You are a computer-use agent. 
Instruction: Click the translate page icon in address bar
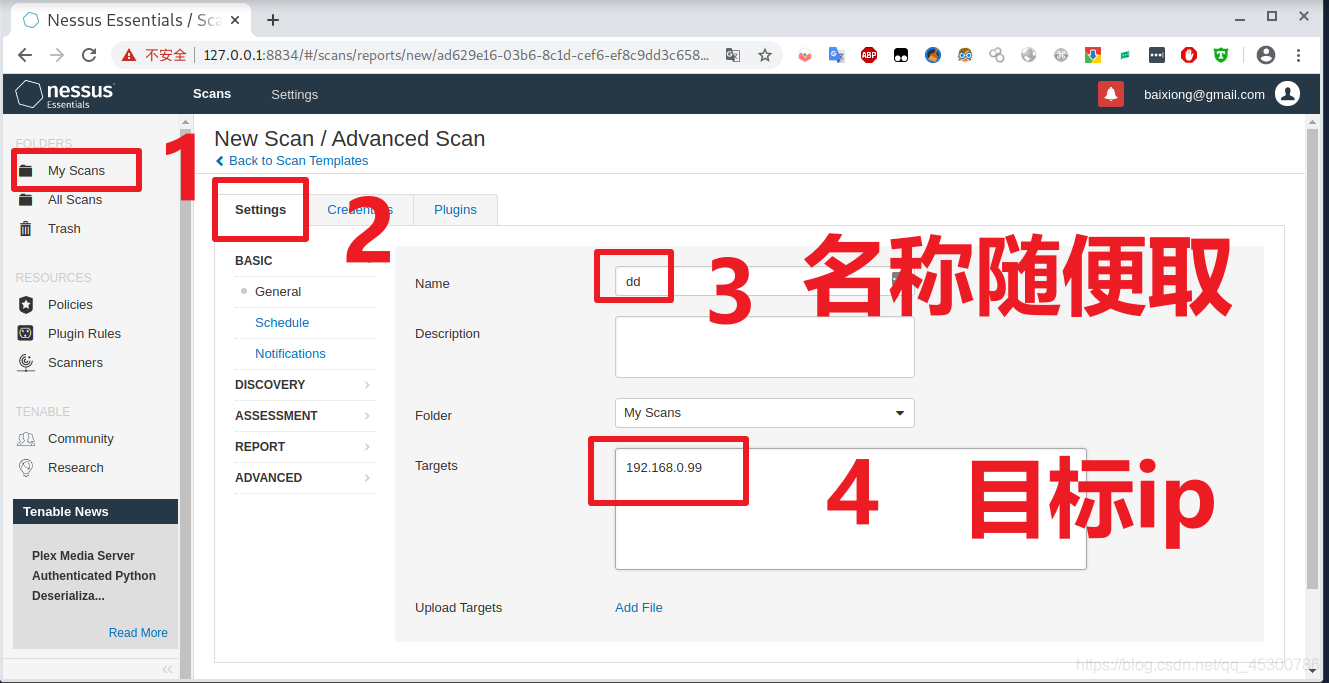pos(733,55)
